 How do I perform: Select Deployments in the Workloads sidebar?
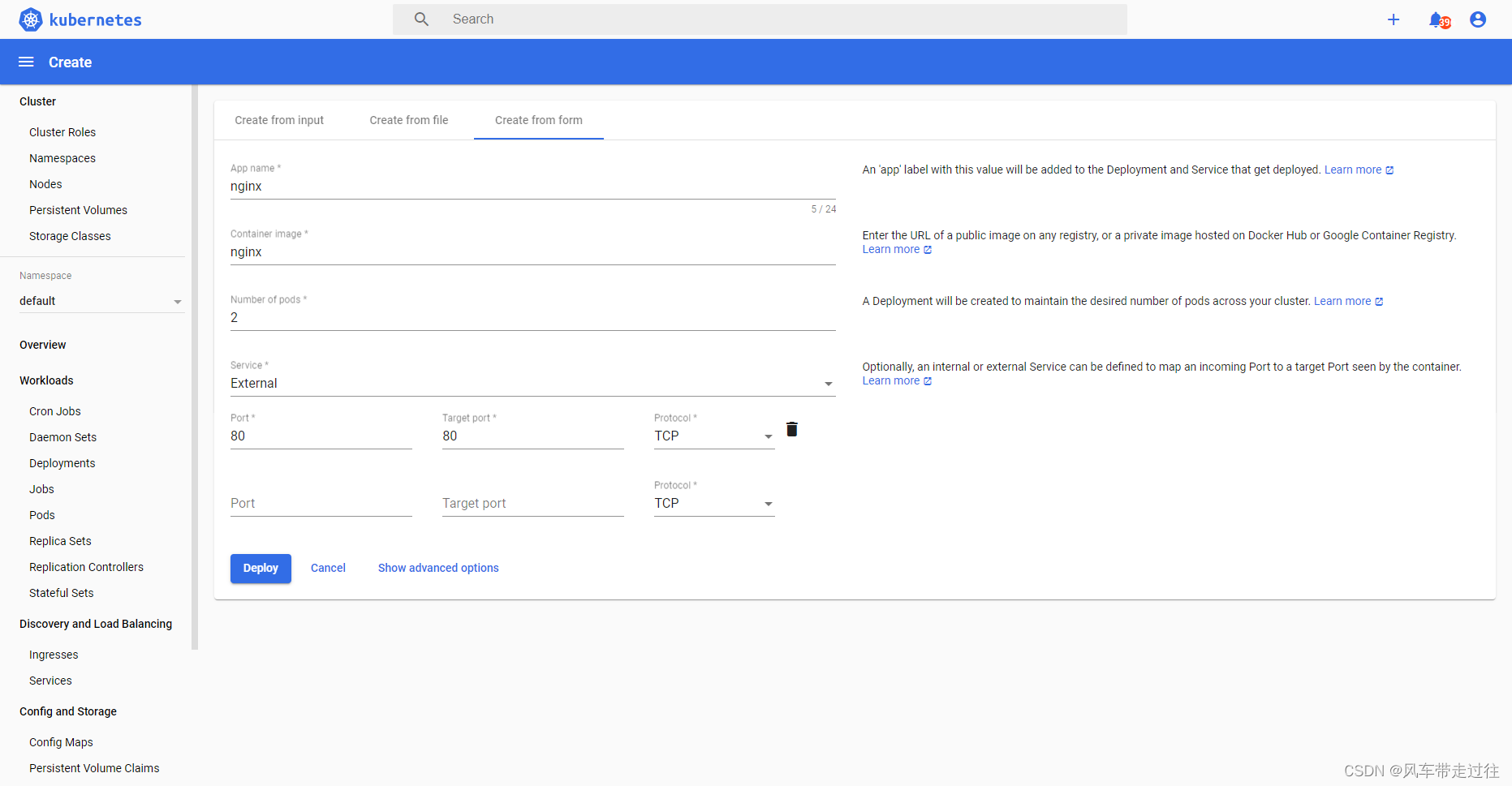pyautogui.click(x=62, y=462)
